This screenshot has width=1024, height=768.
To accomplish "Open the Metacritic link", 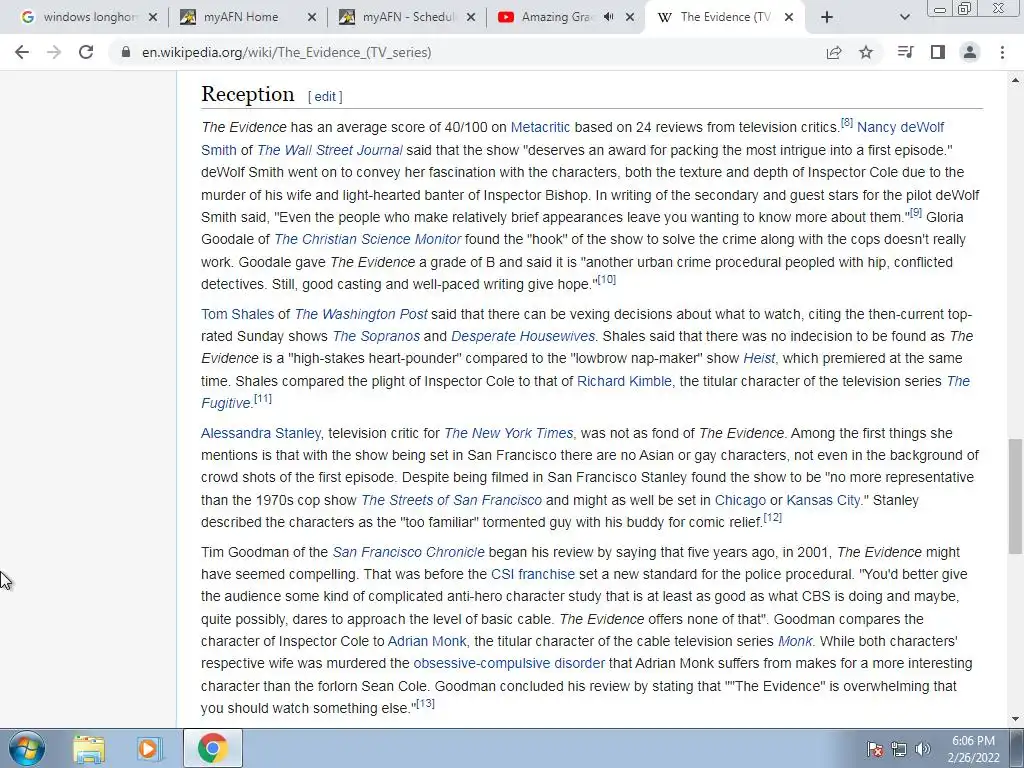I will click(x=540, y=127).
